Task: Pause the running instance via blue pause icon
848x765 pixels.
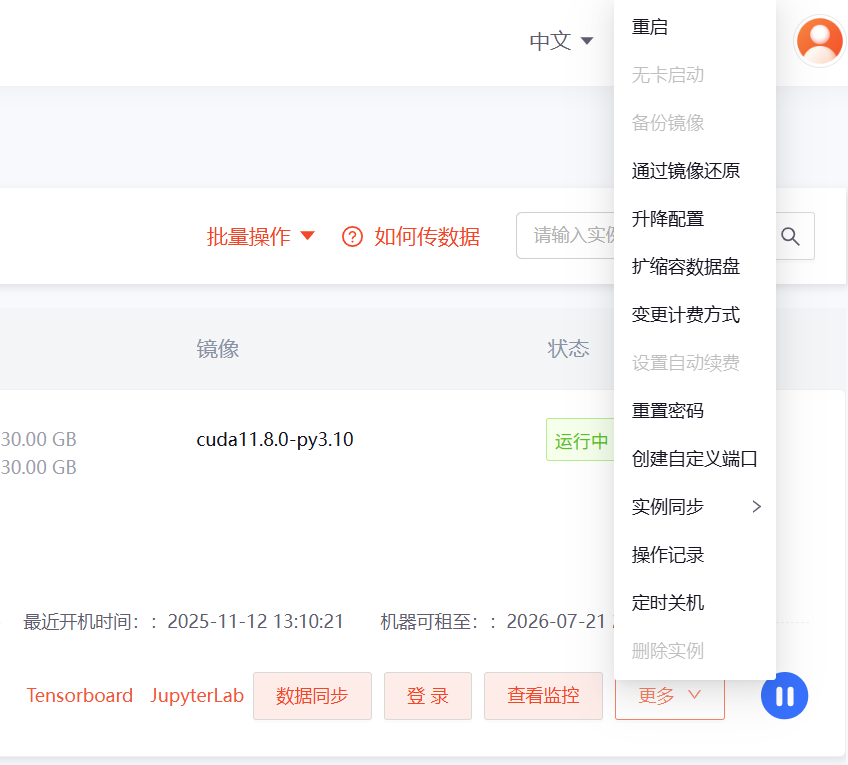Action: (x=784, y=695)
